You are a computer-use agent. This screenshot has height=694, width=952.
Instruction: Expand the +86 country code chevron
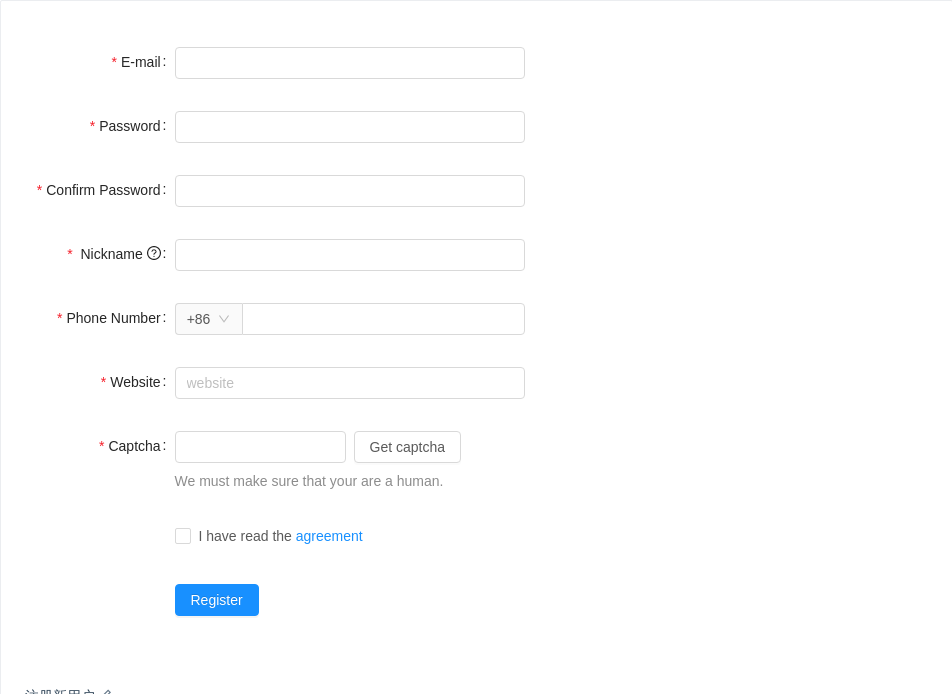223,319
